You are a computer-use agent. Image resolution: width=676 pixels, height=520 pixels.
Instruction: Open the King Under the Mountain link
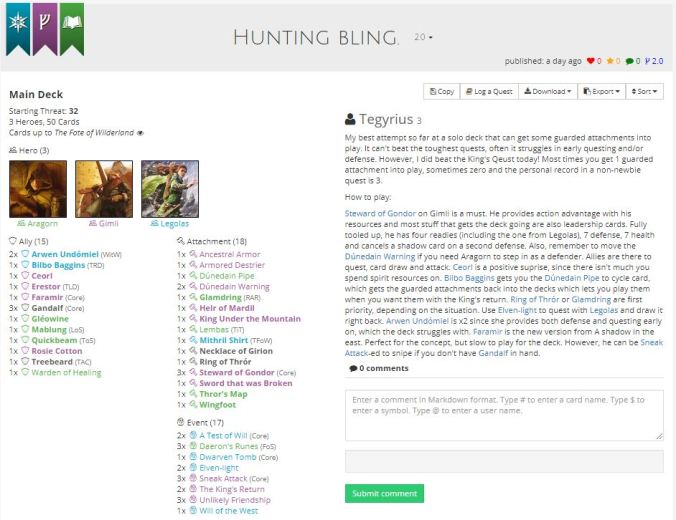(250, 319)
